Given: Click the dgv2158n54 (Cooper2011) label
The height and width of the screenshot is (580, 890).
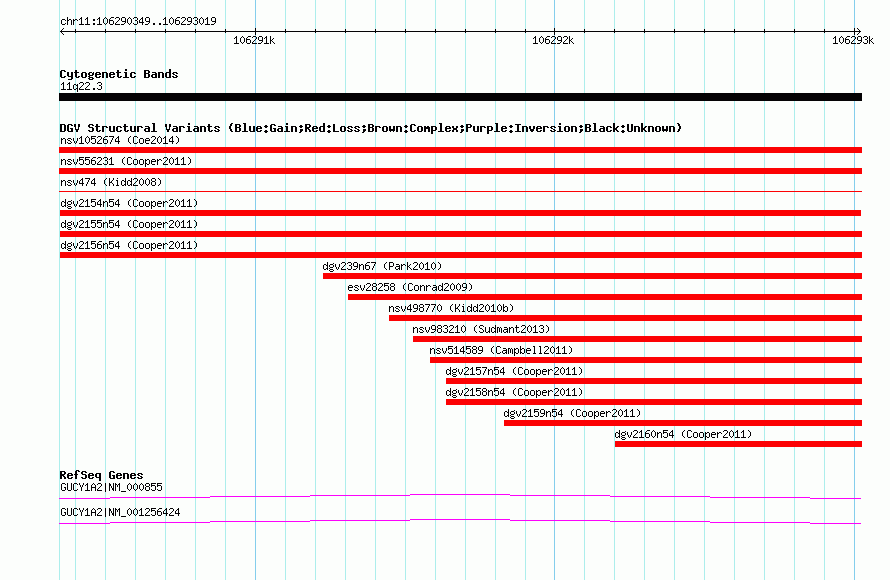Looking at the screenshot, I should (514, 392).
